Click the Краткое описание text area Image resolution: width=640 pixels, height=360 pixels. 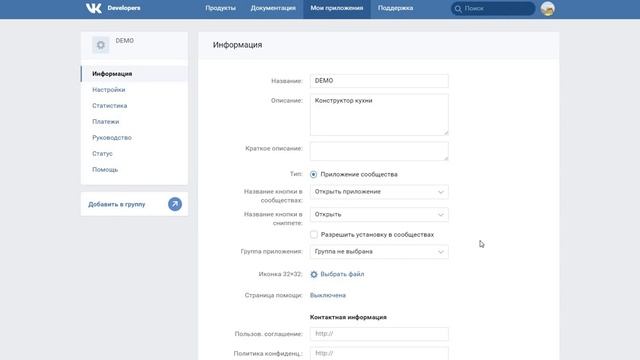379,151
